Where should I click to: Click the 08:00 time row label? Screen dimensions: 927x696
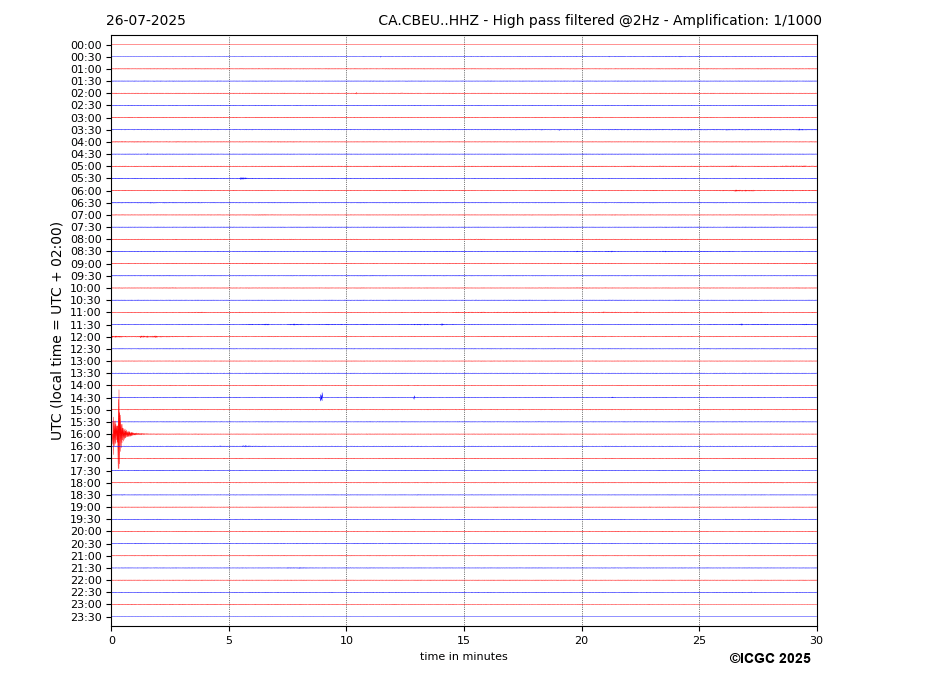86,239
